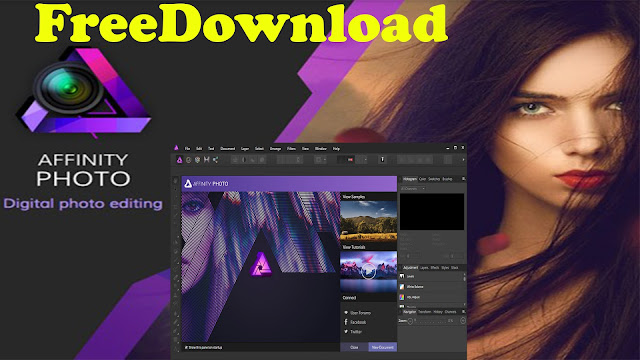Select the White Balance adjustment row
Image resolution: width=640 pixels, height=360 pixels.
431,287
